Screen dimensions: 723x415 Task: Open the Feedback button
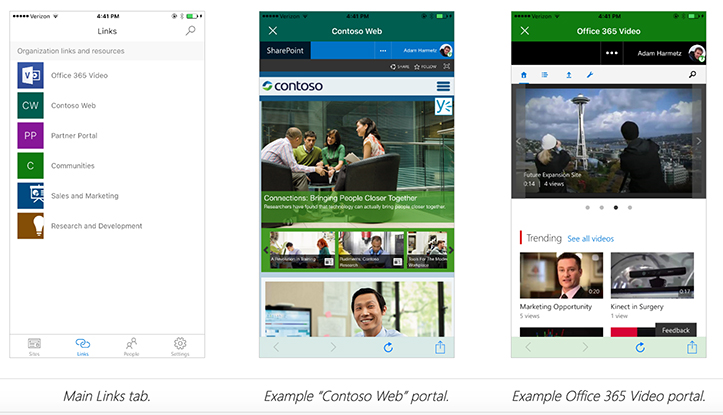676,330
